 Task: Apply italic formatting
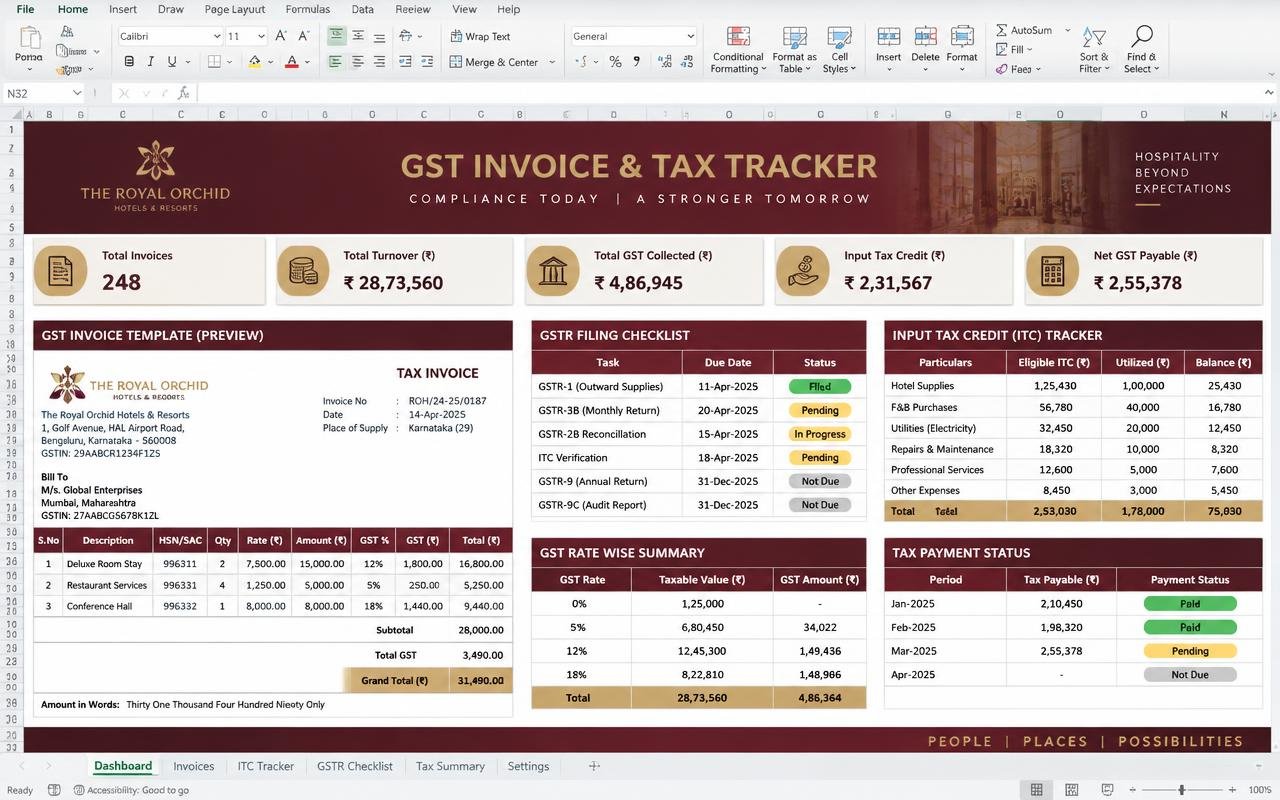pyautogui.click(x=151, y=62)
